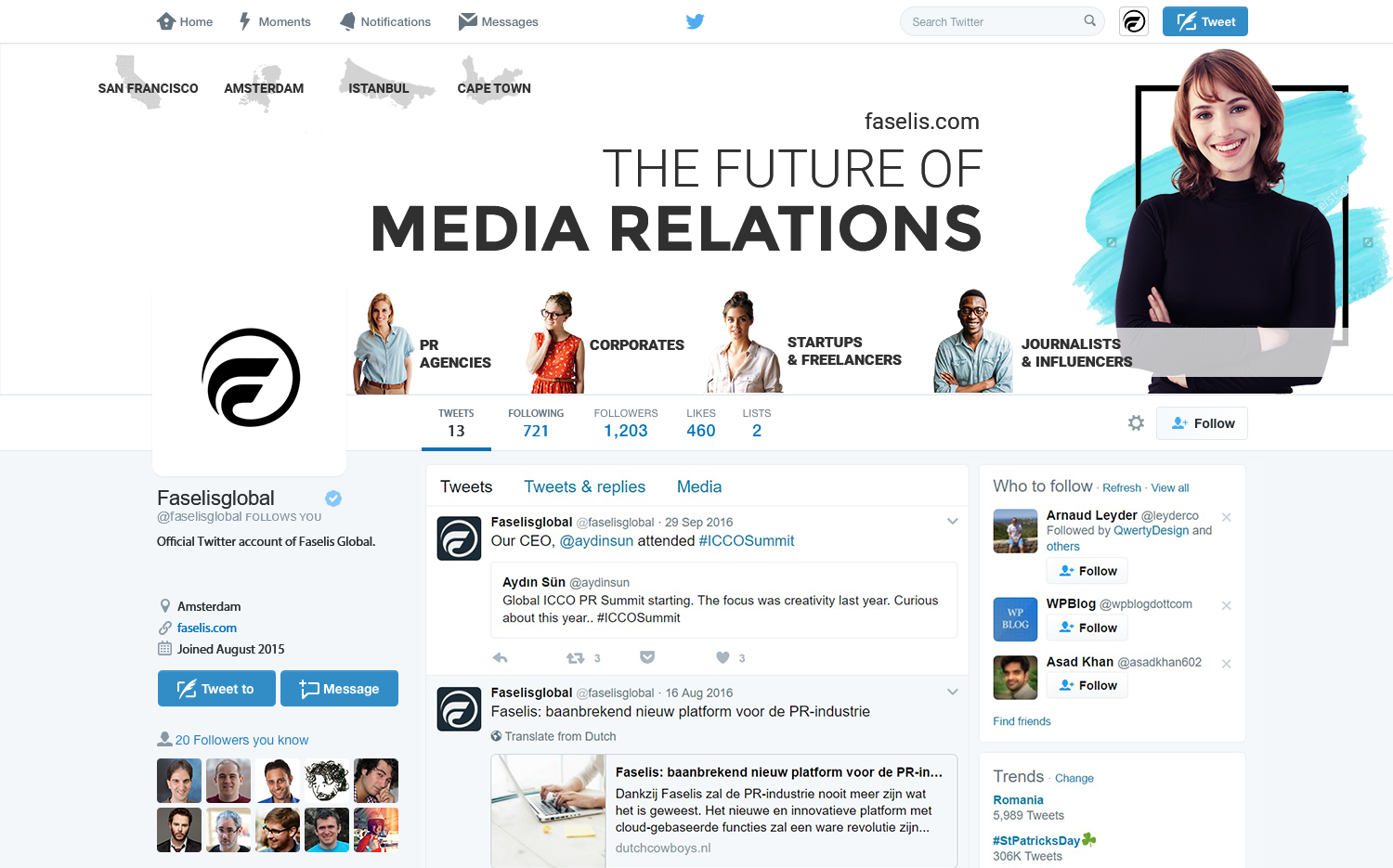Click 'others' link under Arnaud Leyder
This screenshot has height=868, width=1393.
click(x=1063, y=546)
